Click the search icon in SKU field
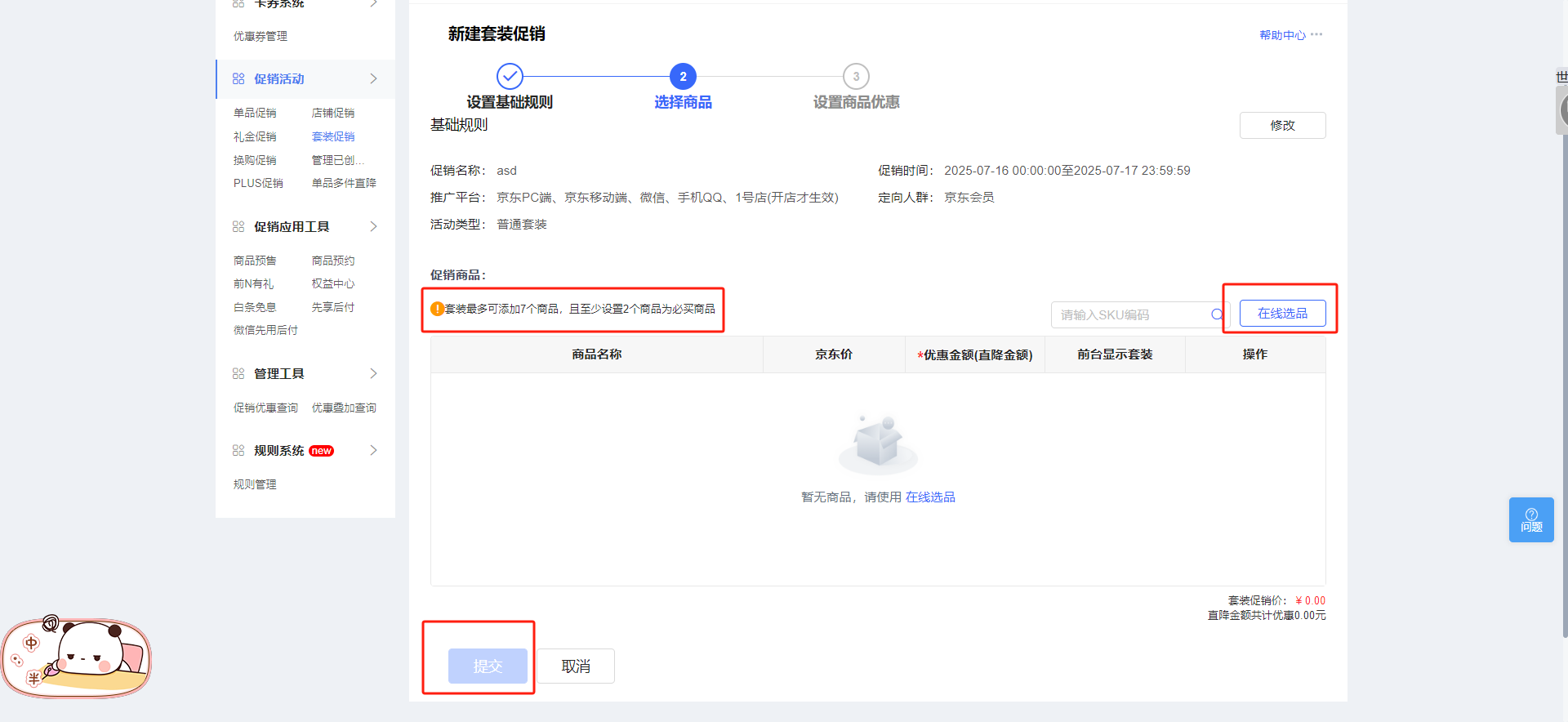 (x=1217, y=314)
